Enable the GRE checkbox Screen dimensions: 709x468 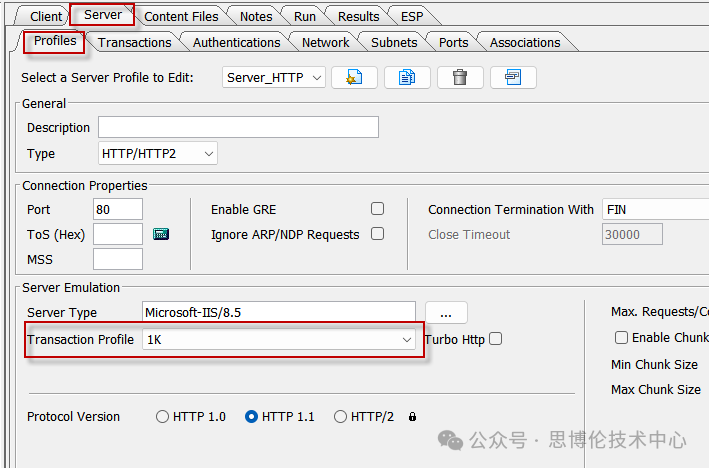click(377, 208)
